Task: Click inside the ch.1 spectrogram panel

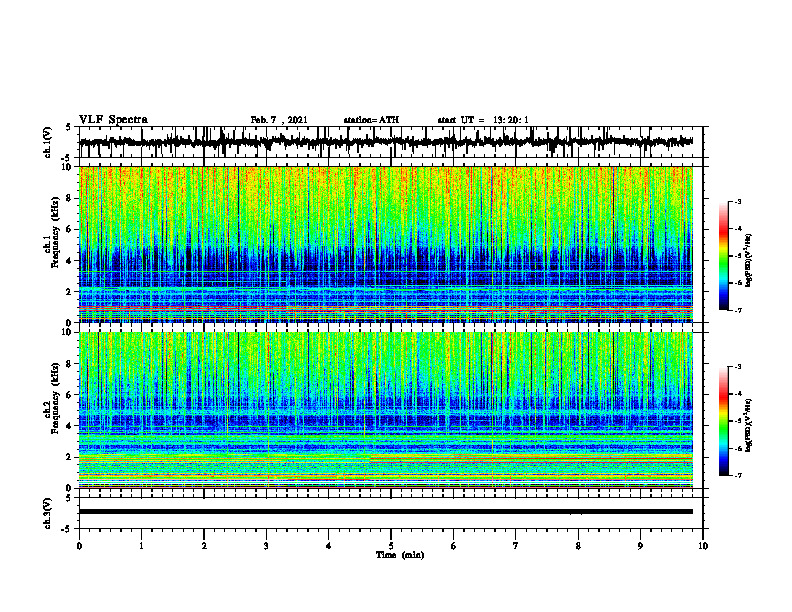Action: (x=386, y=244)
